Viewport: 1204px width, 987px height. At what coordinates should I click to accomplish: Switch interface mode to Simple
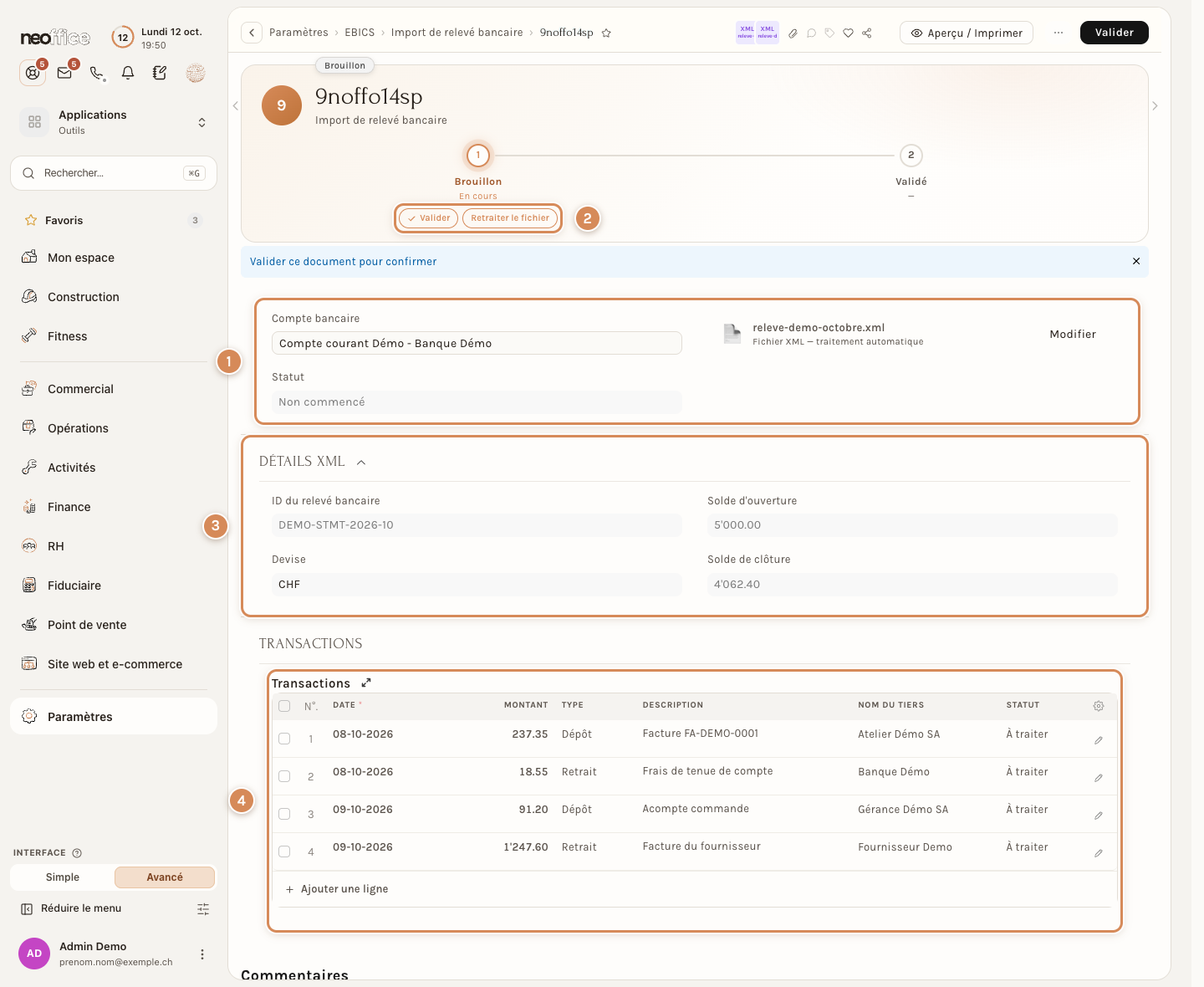click(63, 877)
